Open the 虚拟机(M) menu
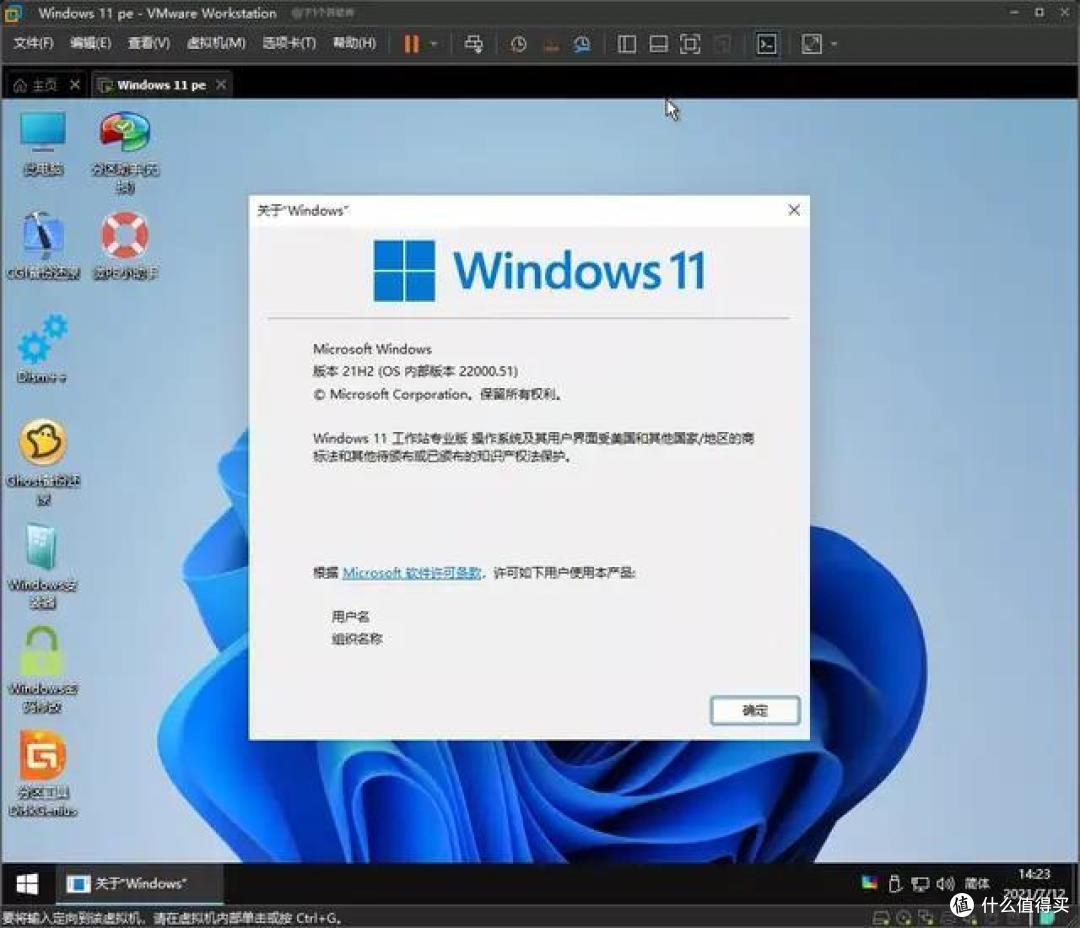The width and height of the screenshot is (1080, 928). pos(216,43)
